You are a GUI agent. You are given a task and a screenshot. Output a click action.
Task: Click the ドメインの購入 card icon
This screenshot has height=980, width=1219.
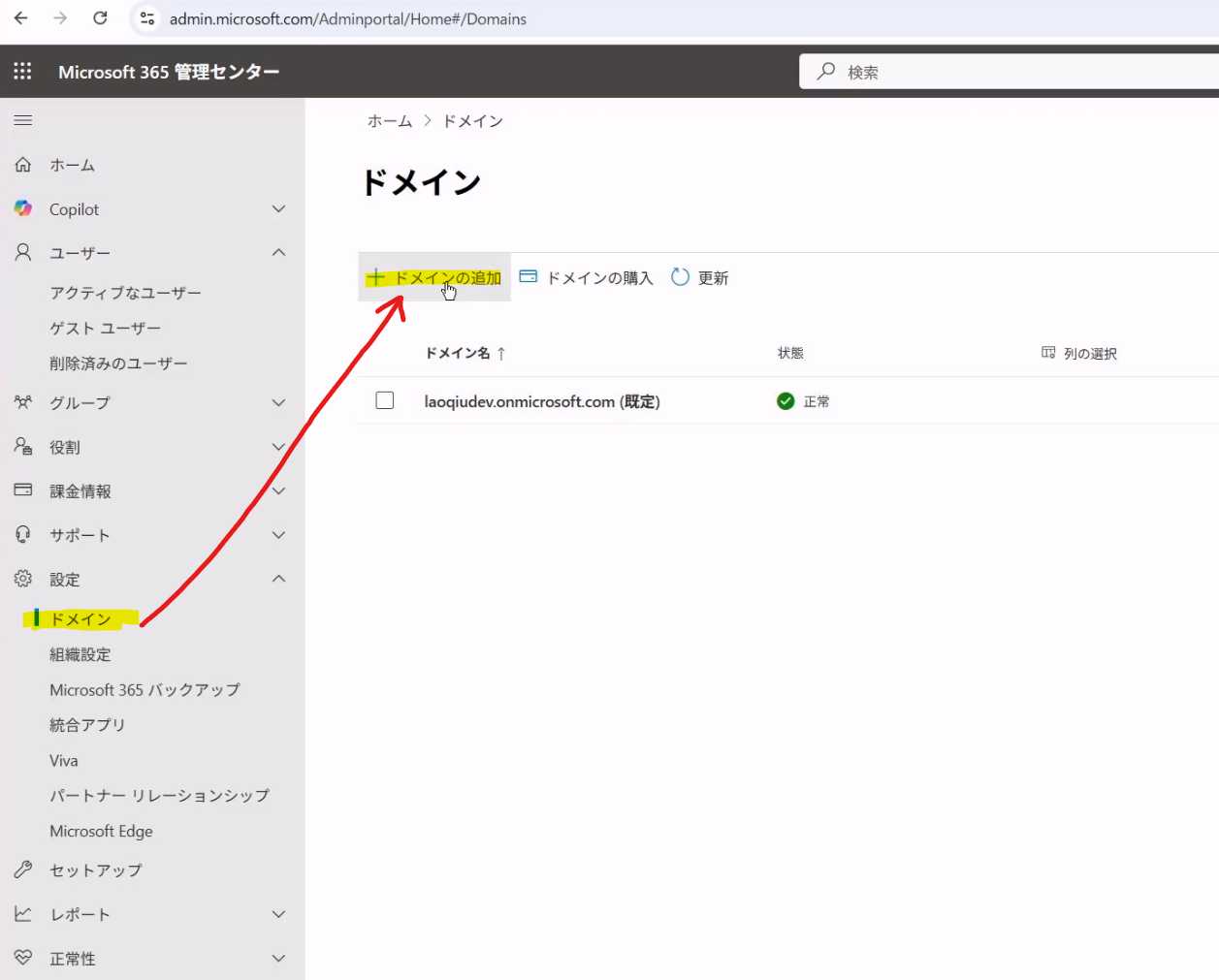tap(529, 277)
